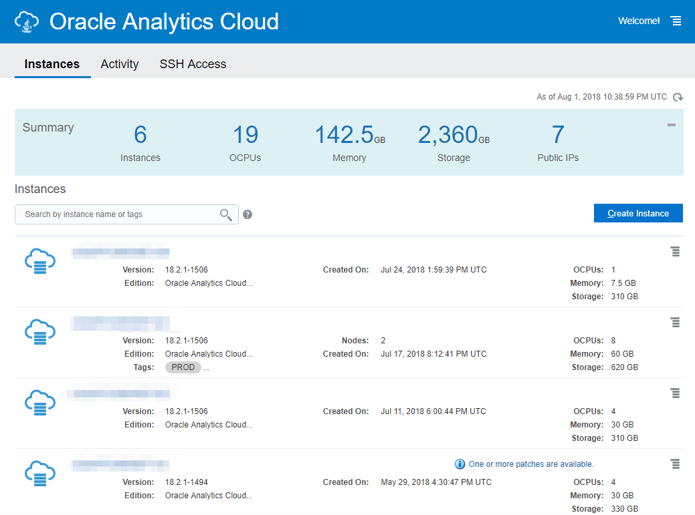
Task: Click the 60 GB memory value
Action: pyautogui.click(x=622, y=354)
